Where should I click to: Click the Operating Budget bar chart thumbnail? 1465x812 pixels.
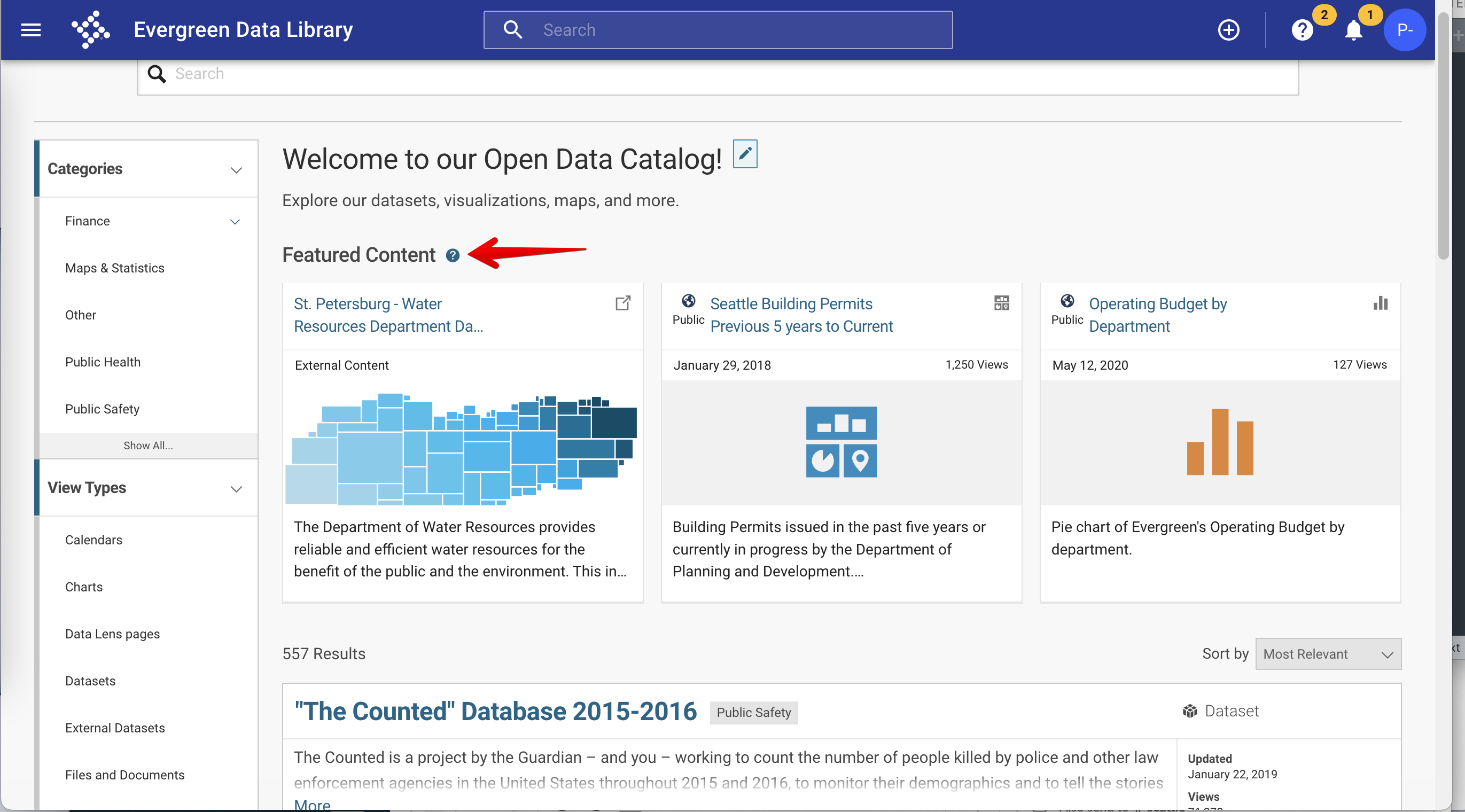coord(1219,442)
